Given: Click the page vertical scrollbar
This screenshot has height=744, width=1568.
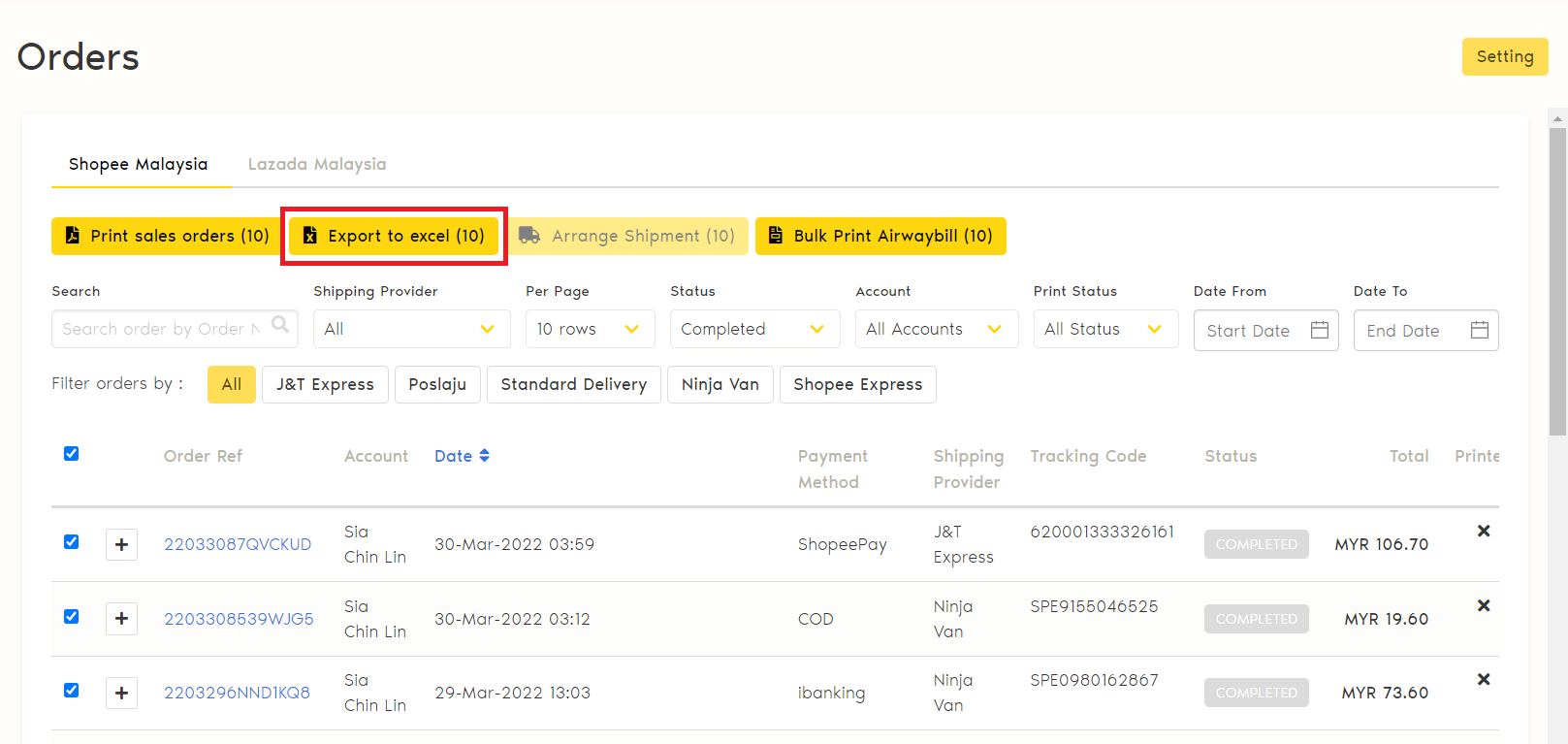Looking at the screenshot, I should [1557, 281].
